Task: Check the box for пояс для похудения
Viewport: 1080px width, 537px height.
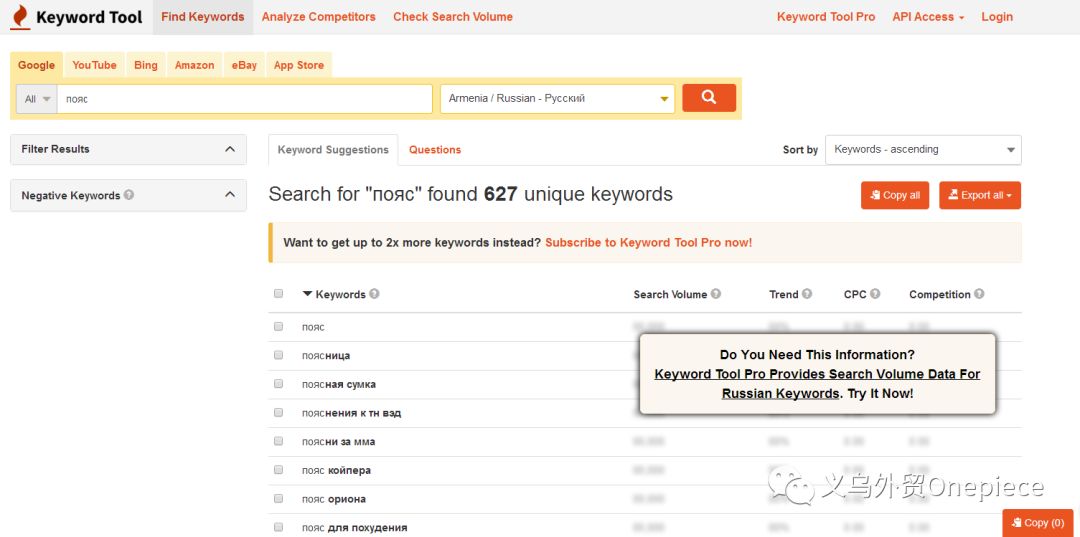Action: 278,527
